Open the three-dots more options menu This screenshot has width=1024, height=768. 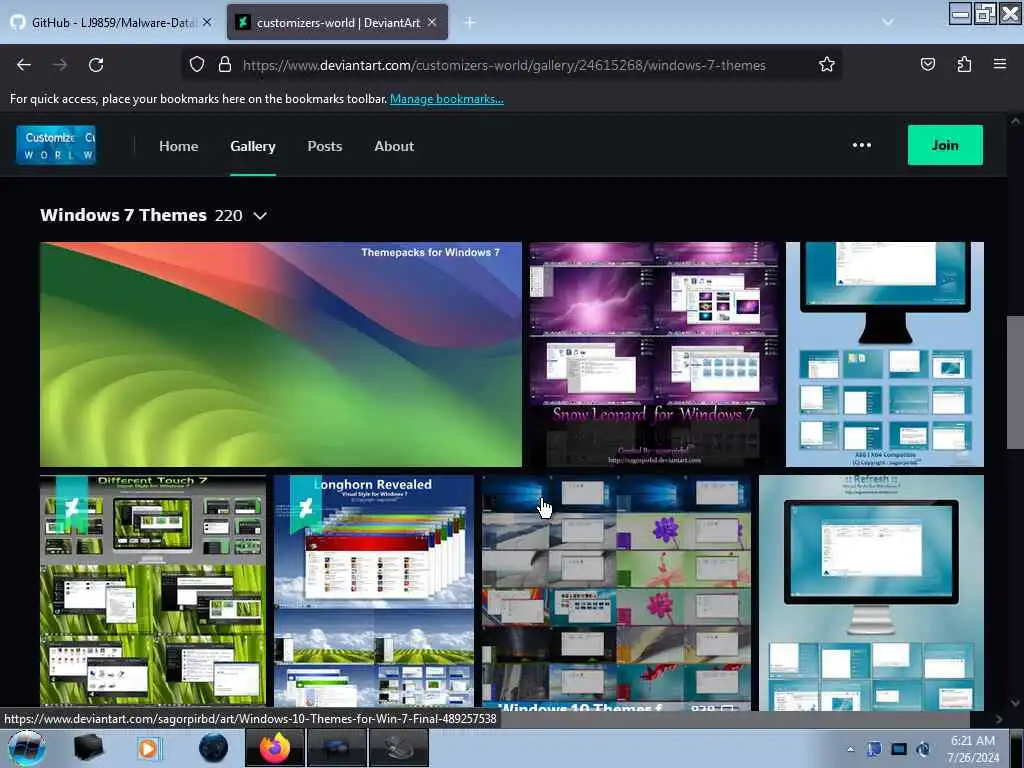pos(861,145)
